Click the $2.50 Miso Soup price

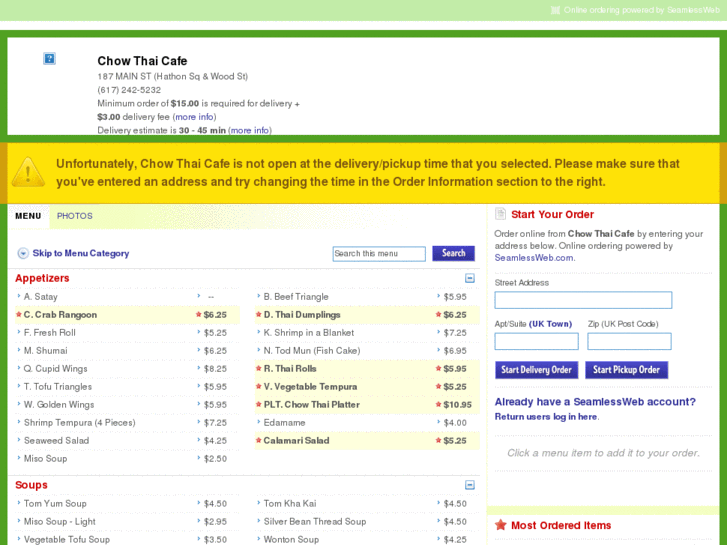coord(215,459)
